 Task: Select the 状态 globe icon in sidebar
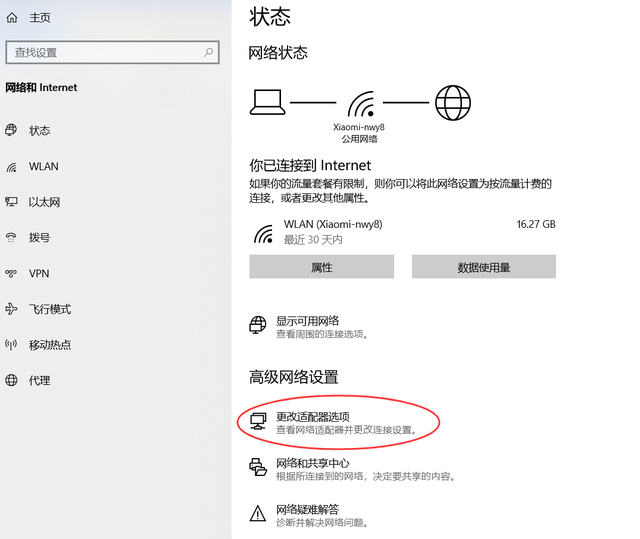point(11,130)
